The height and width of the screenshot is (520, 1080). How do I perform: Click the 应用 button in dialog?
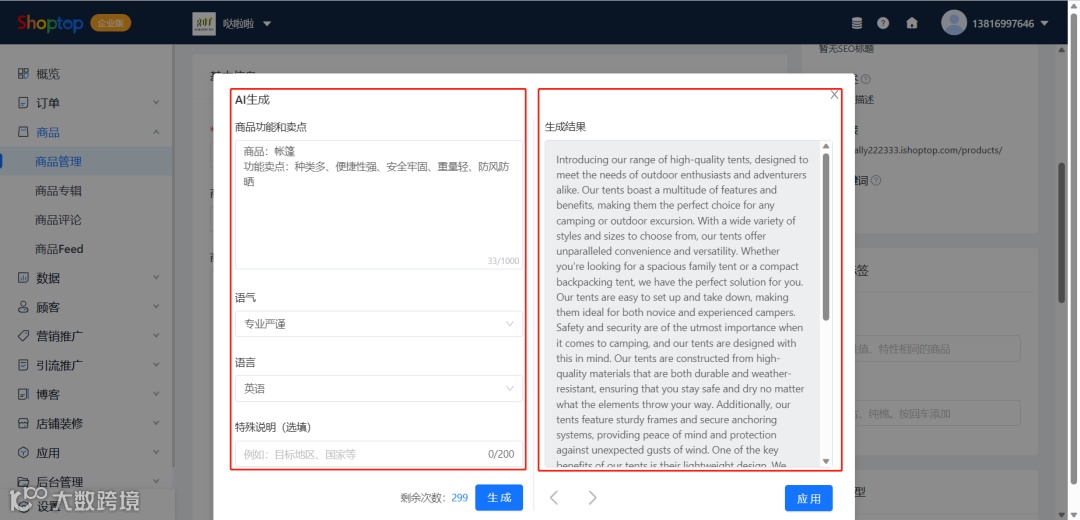pyautogui.click(x=809, y=499)
